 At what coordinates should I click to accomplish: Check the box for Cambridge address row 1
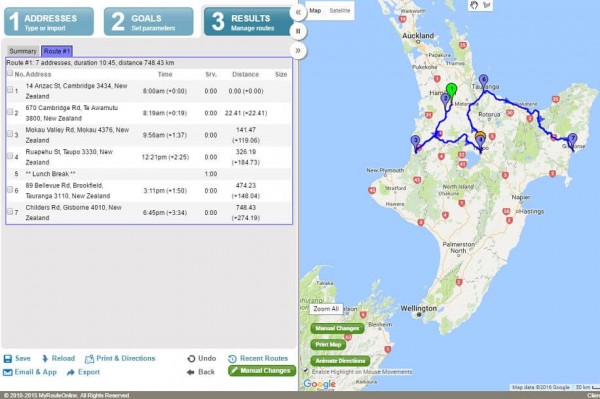pyautogui.click(x=10, y=90)
